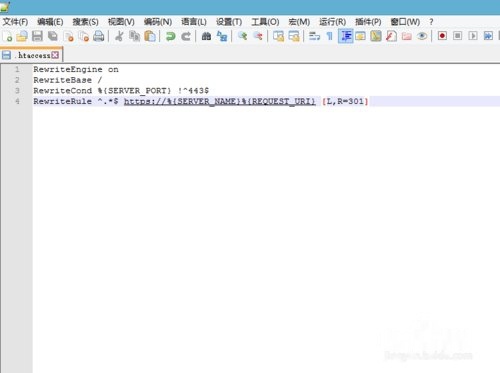500x373 pixels.
Task: Open the 设置(T) menu
Action: point(229,22)
